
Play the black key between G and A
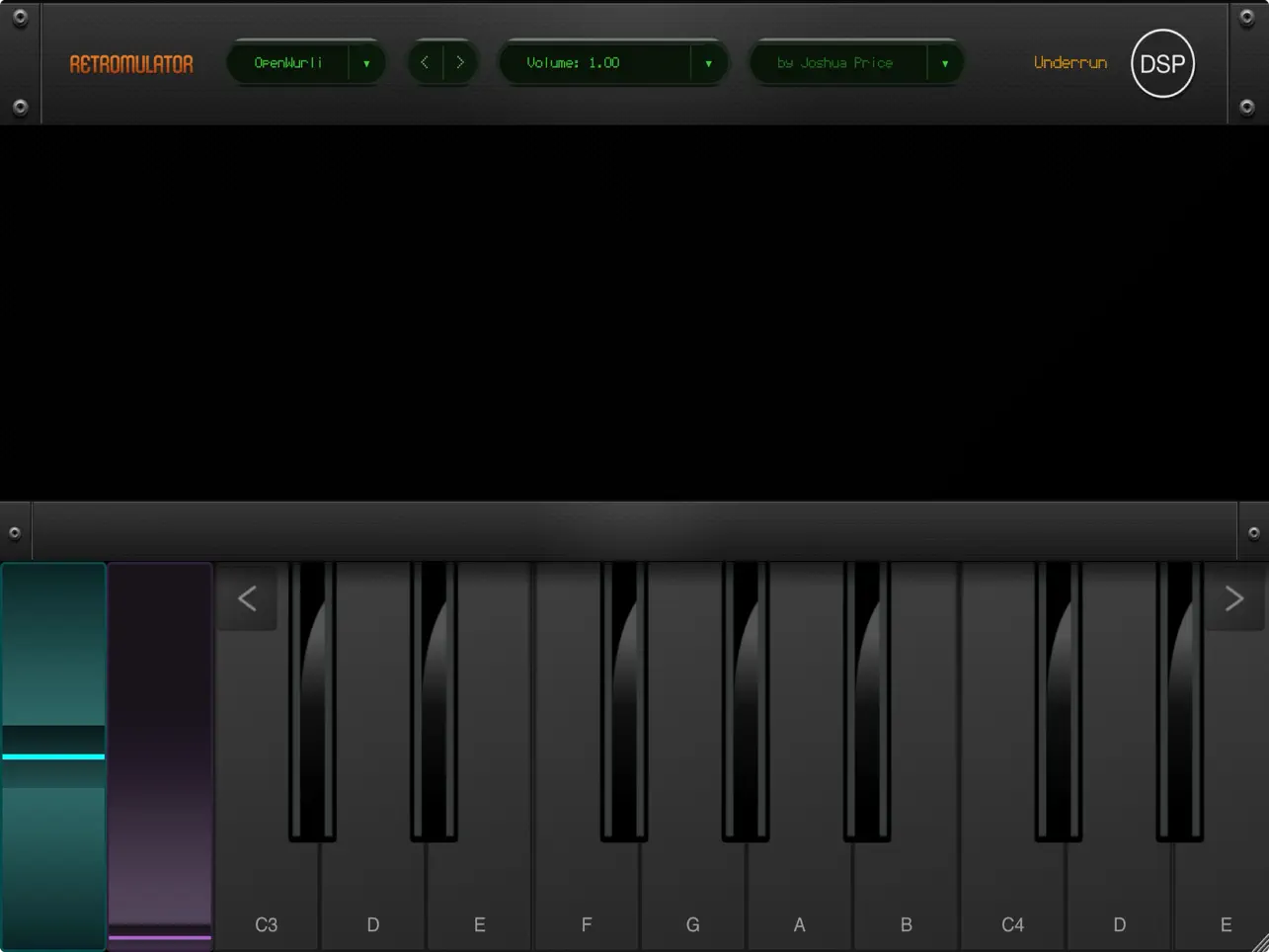(746, 701)
